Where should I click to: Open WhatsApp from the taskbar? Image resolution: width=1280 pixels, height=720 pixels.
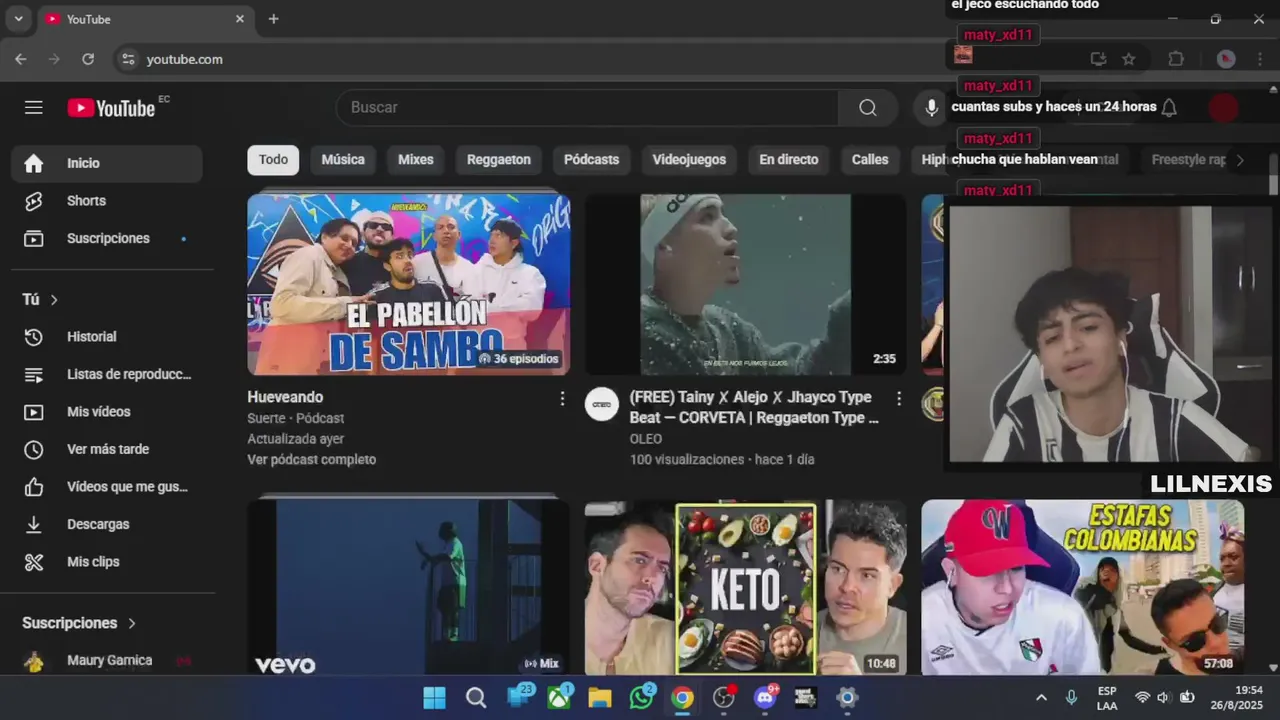tap(641, 698)
